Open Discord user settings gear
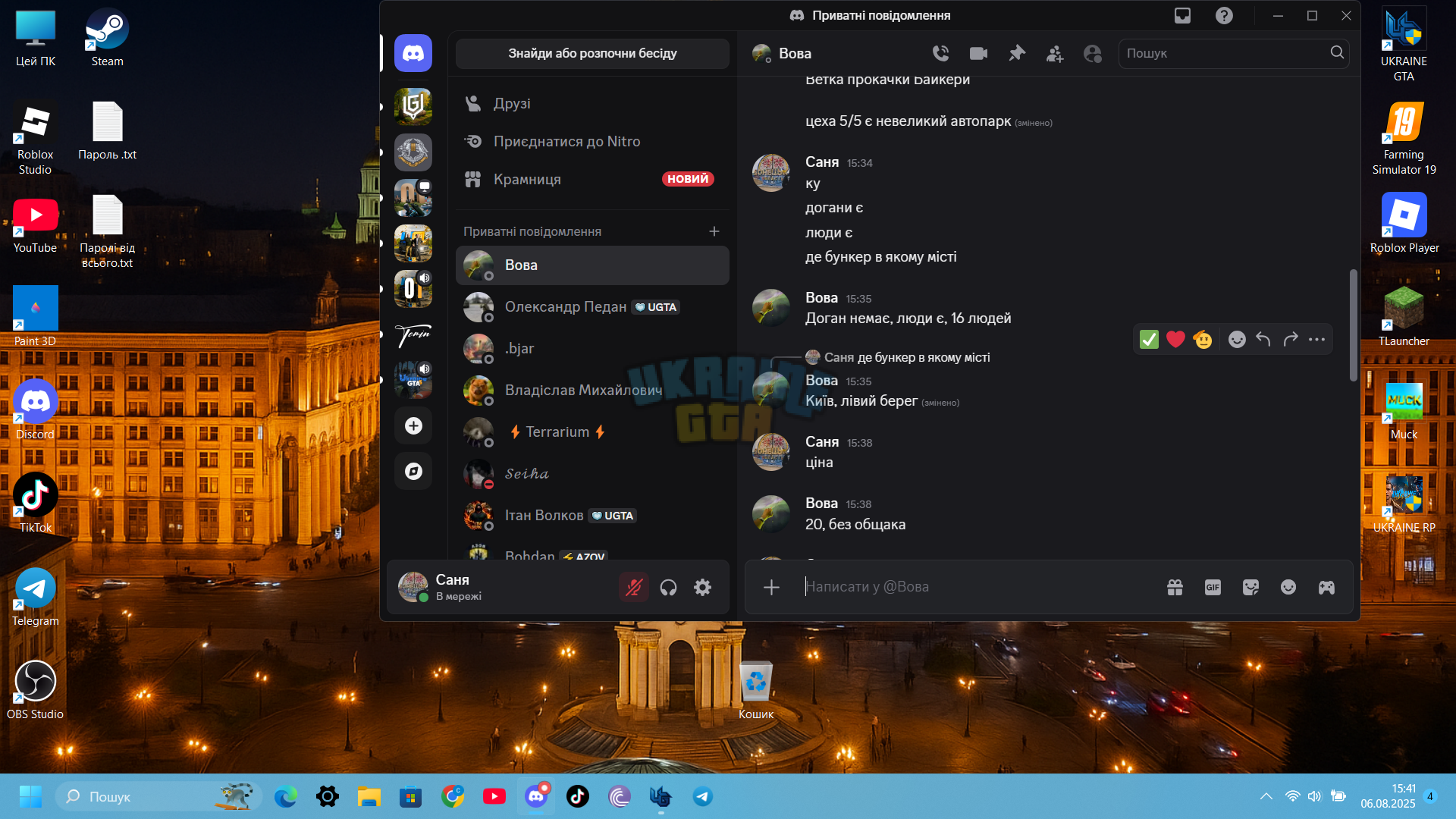 point(703,587)
